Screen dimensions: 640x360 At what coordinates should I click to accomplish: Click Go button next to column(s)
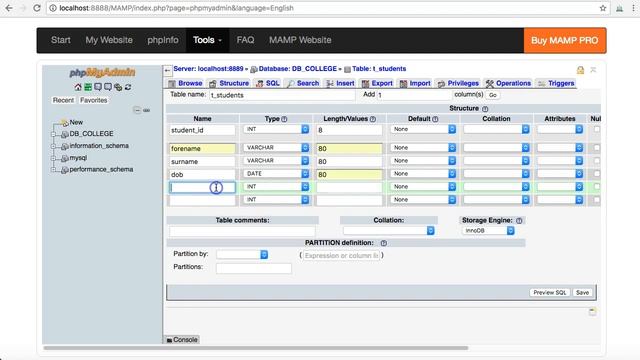pyautogui.click(x=493, y=95)
